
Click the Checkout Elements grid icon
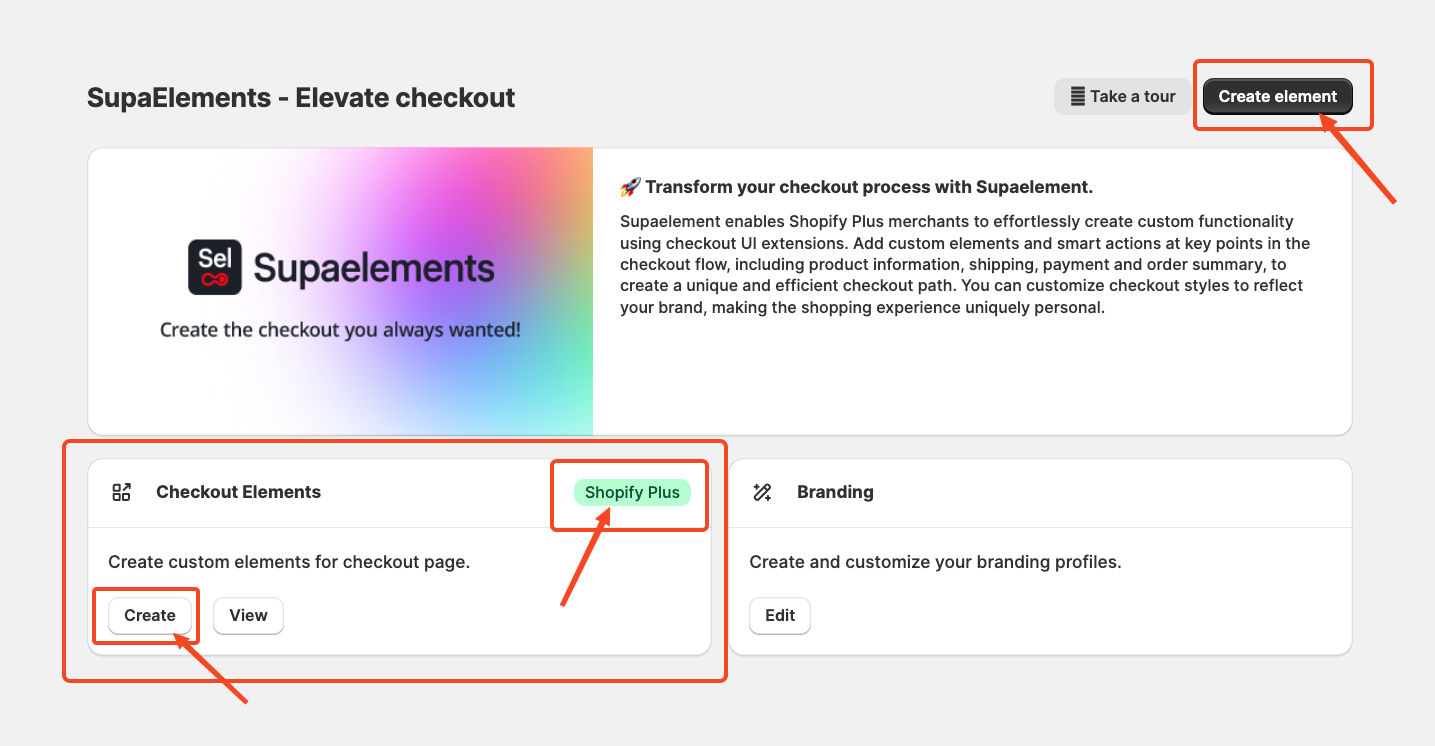point(122,492)
